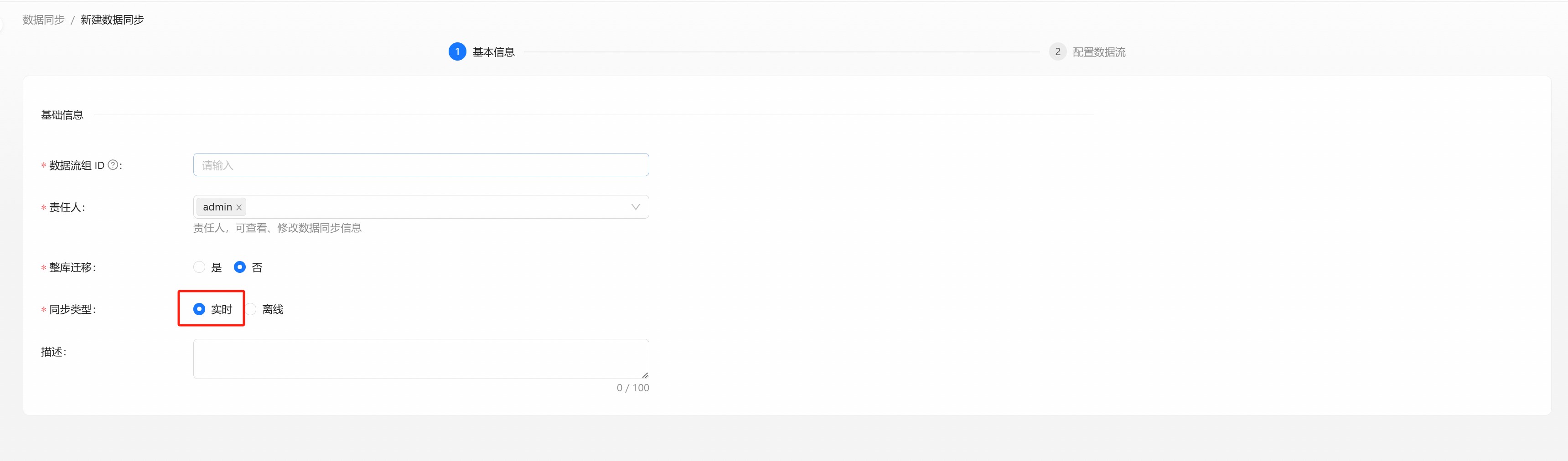Click the 0 / 100 character counter
The image size is (1568, 461).
coord(632,388)
